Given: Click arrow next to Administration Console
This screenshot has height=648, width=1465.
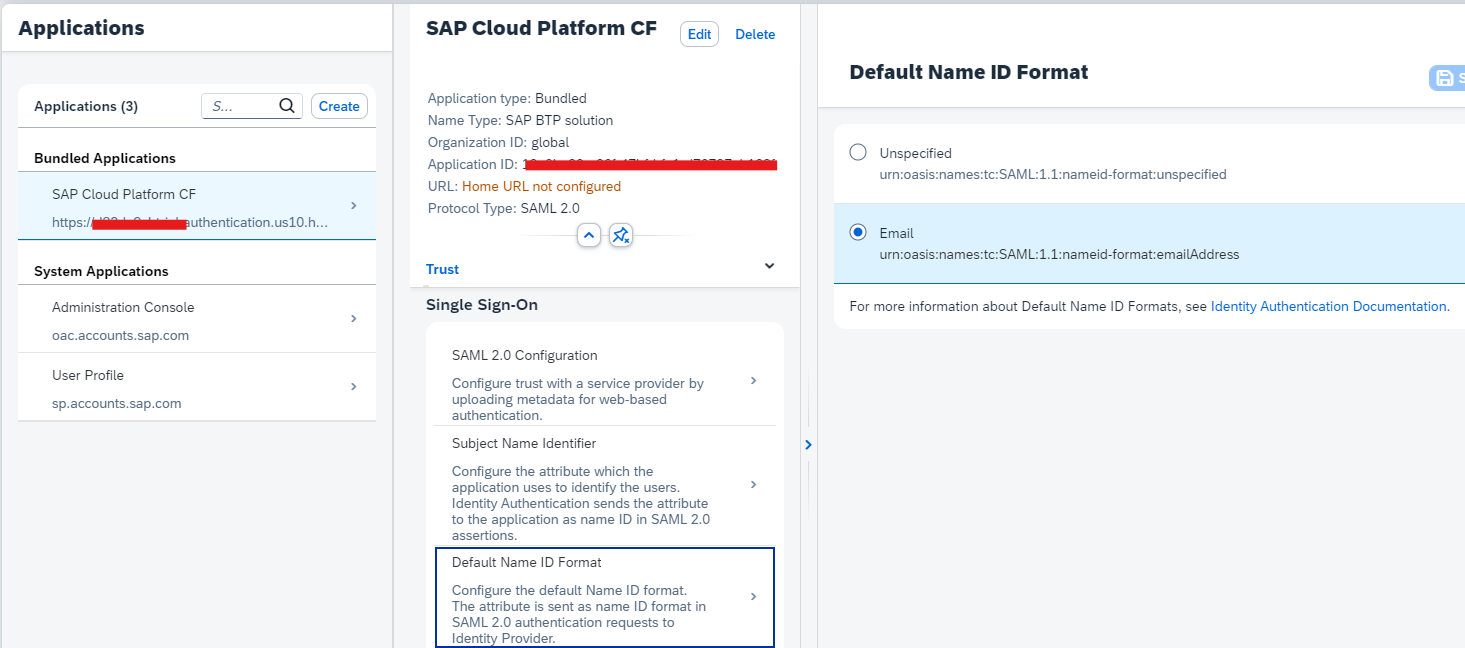Looking at the screenshot, I should coord(354,319).
